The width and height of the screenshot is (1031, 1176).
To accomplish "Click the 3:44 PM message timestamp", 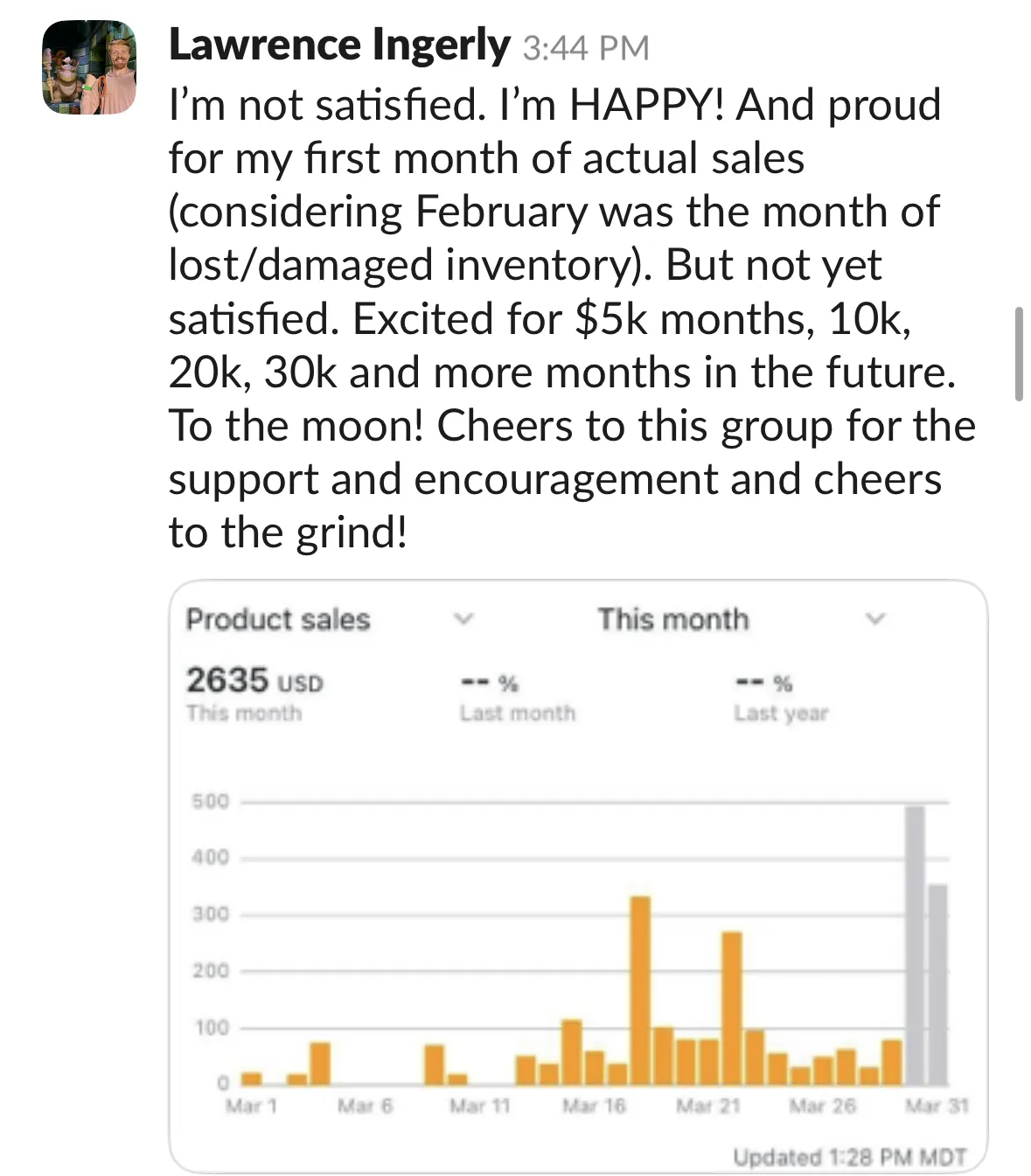I will [x=586, y=47].
